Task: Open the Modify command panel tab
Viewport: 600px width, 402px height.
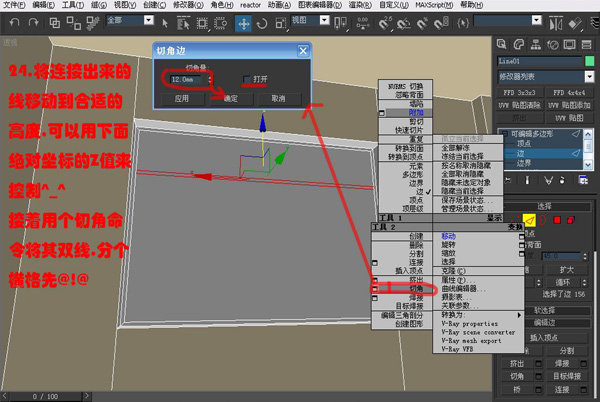Action: click(x=518, y=45)
